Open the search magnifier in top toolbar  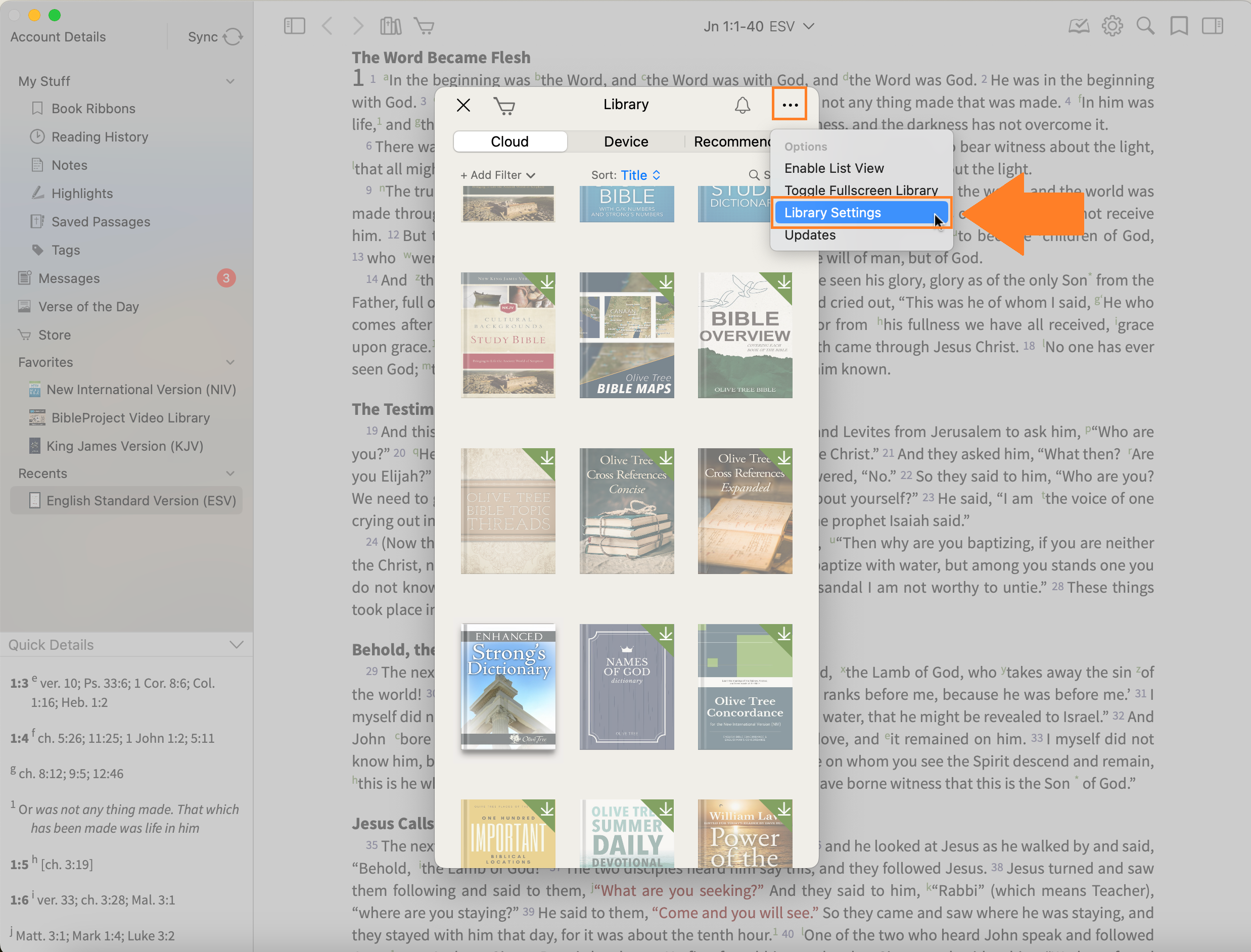click(1145, 26)
